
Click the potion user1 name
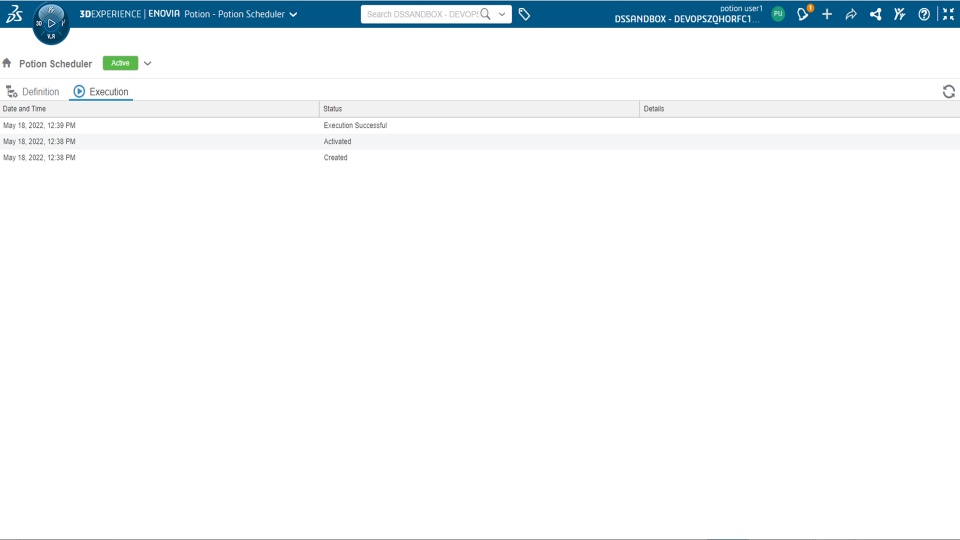(x=741, y=9)
